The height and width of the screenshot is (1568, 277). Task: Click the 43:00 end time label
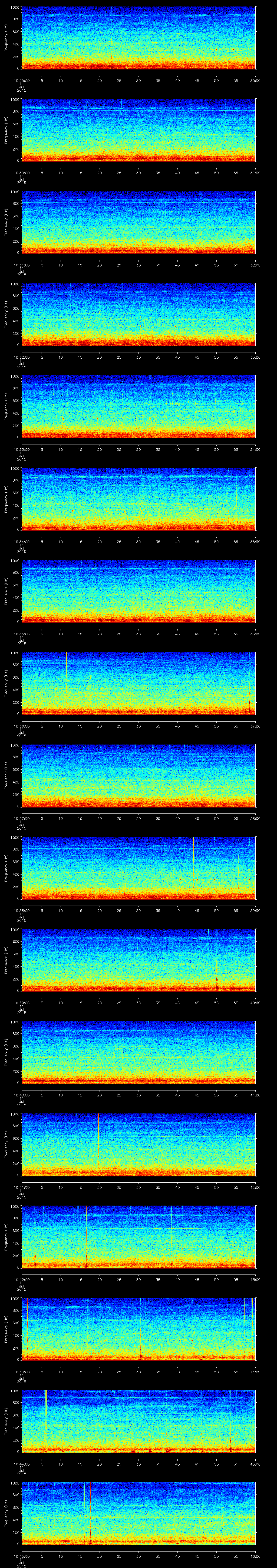click(x=255, y=1279)
